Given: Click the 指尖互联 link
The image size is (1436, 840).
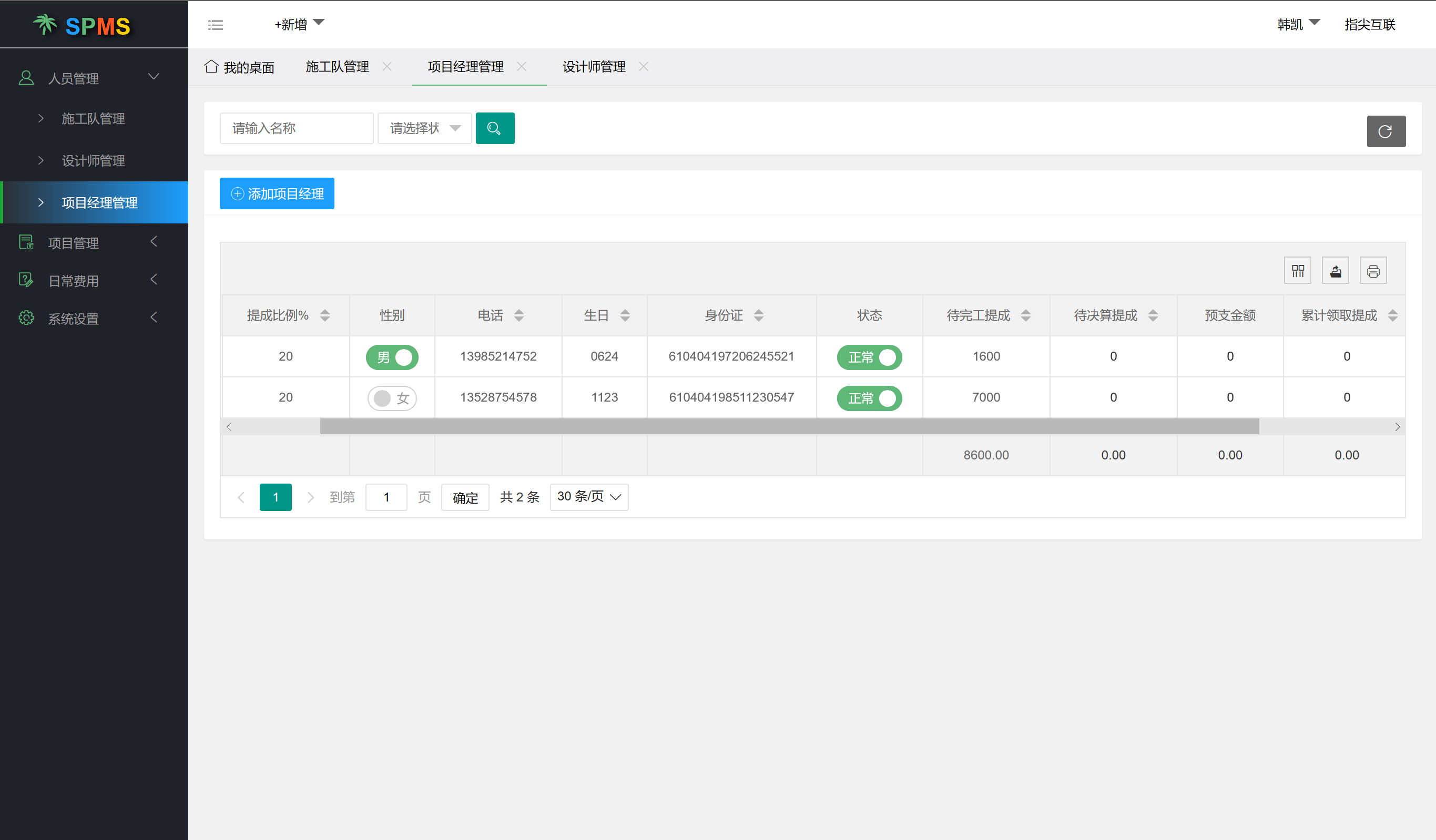Looking at the screenshot, I should click(1369, 25).
